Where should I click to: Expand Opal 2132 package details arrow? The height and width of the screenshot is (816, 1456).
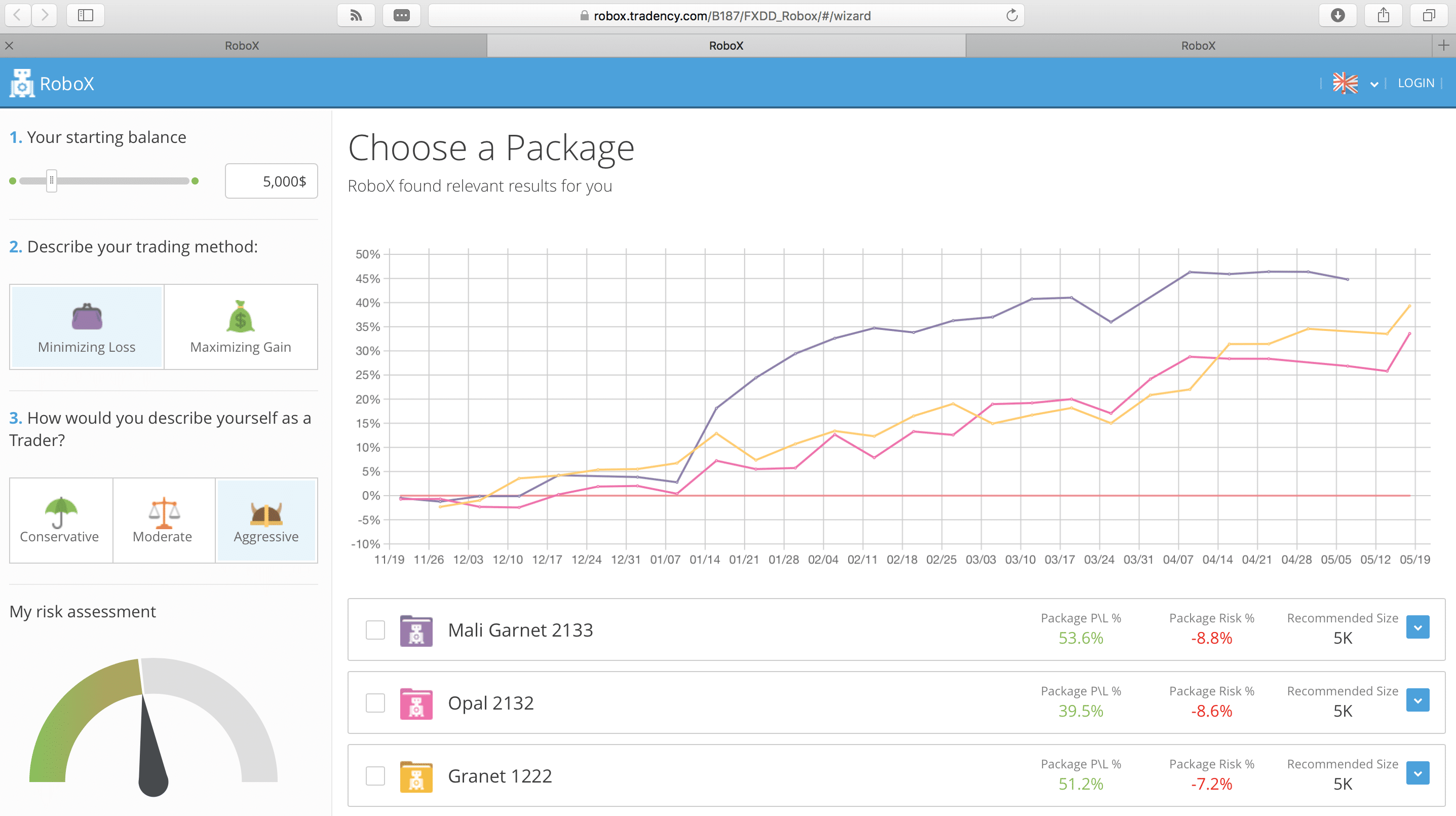coord(1417,700)
